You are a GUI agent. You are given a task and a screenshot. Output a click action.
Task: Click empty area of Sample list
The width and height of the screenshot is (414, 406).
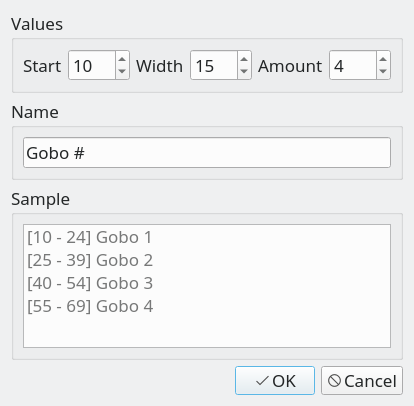[207, 332]
